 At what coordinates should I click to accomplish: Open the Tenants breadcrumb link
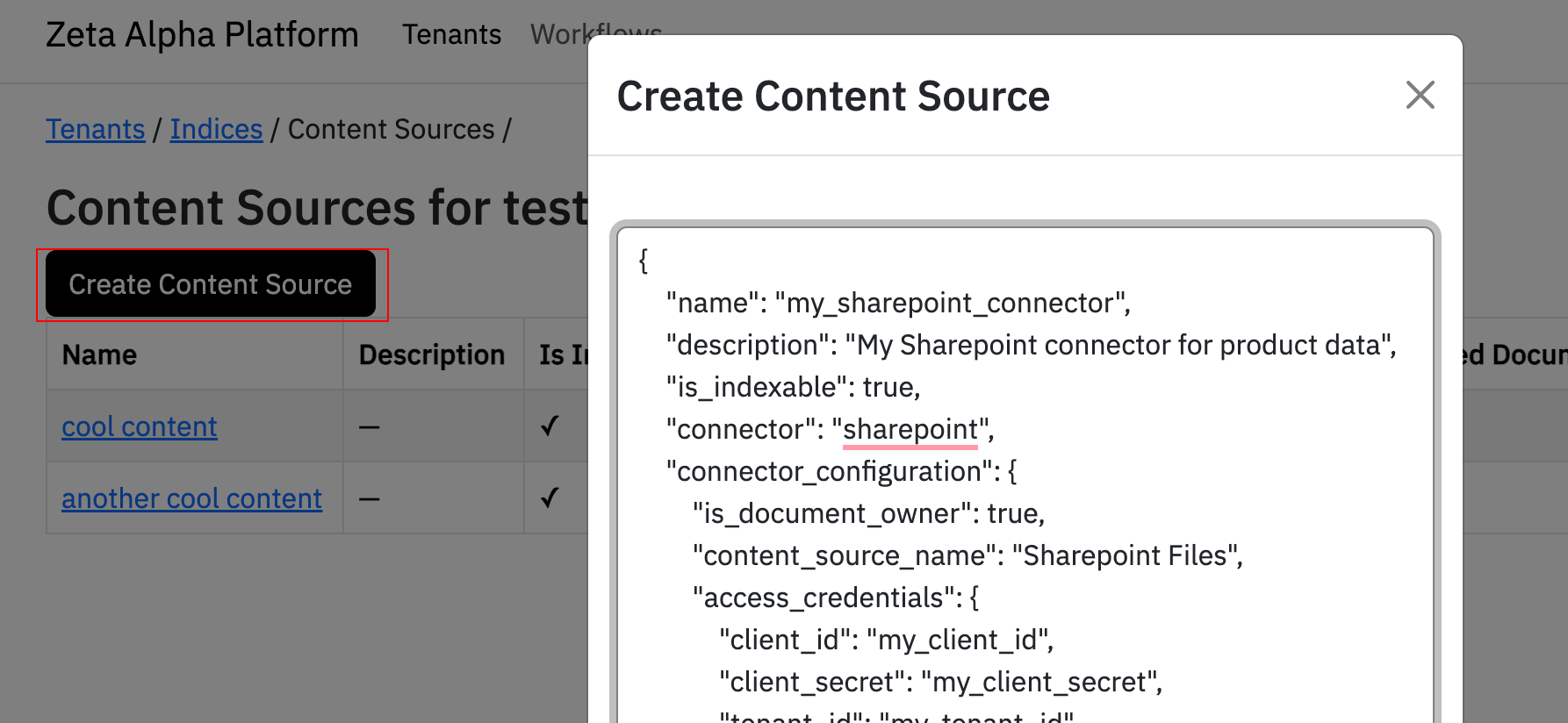[x=95, y=129]
